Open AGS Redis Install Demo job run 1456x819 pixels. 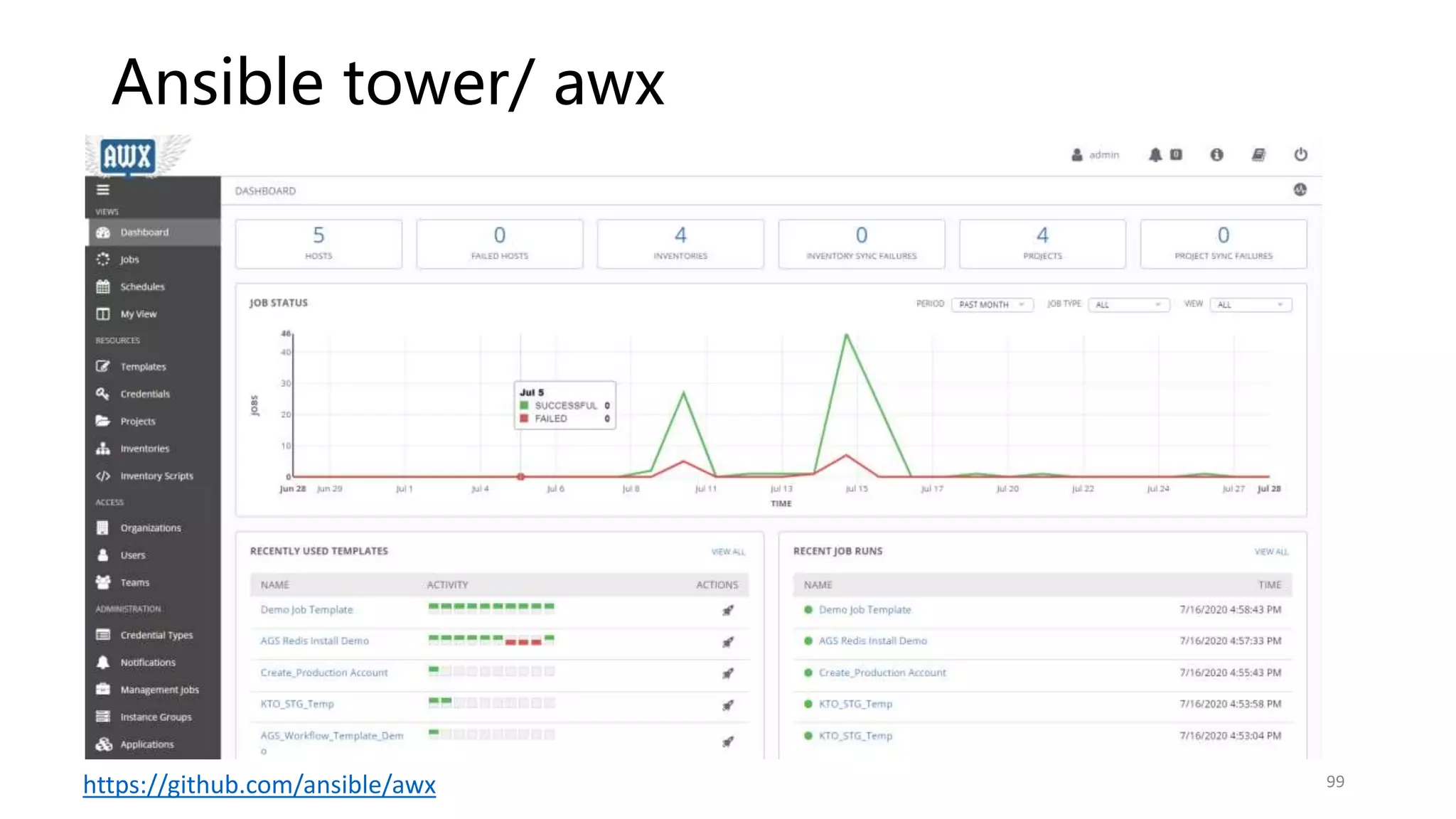(873, 641)
